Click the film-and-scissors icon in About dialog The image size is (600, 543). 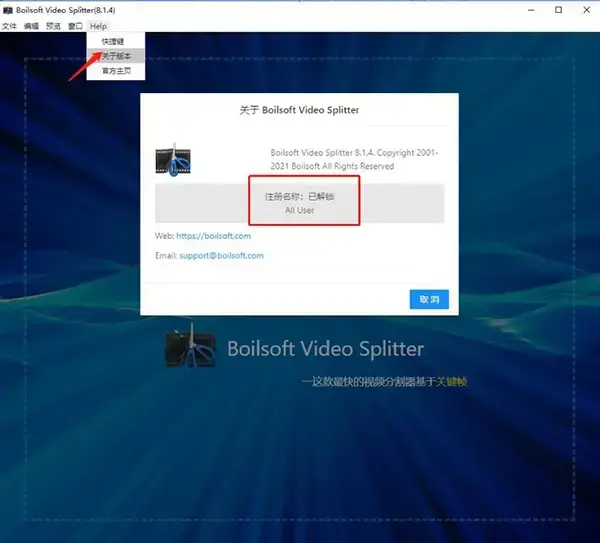(173, 160)
